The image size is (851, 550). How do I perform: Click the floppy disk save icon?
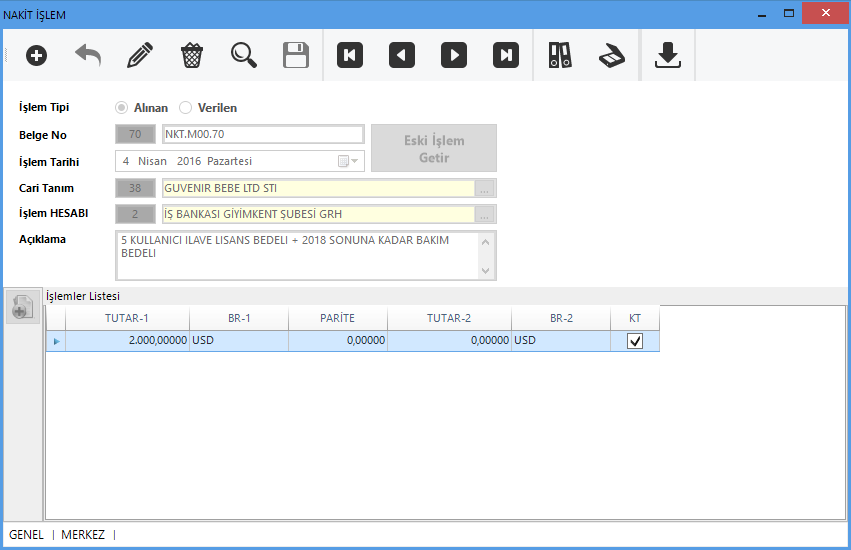click(x=296, y=55)
